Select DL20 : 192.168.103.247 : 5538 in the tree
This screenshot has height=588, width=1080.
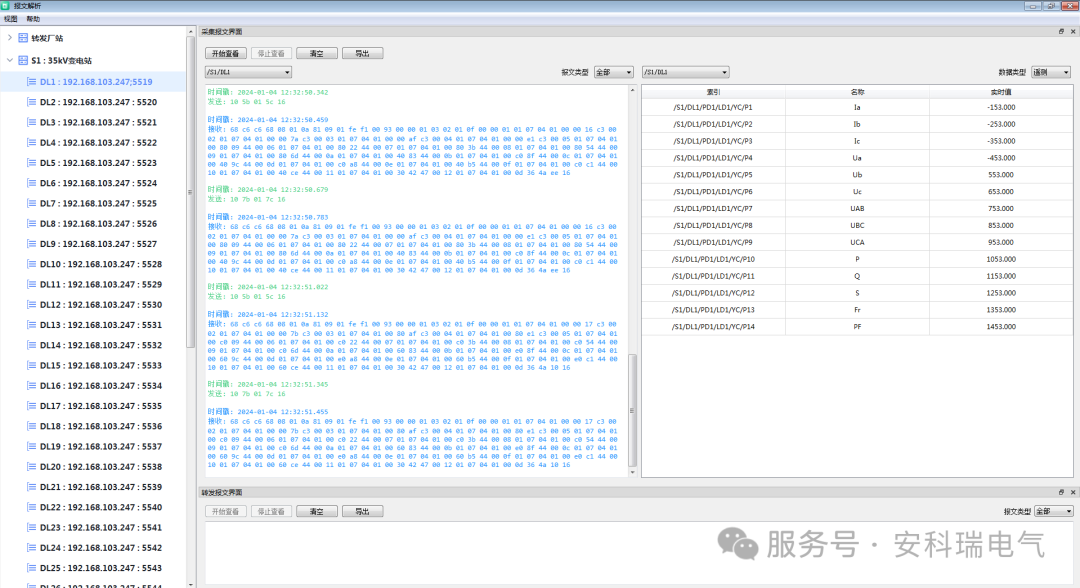[x=98, y=467]
